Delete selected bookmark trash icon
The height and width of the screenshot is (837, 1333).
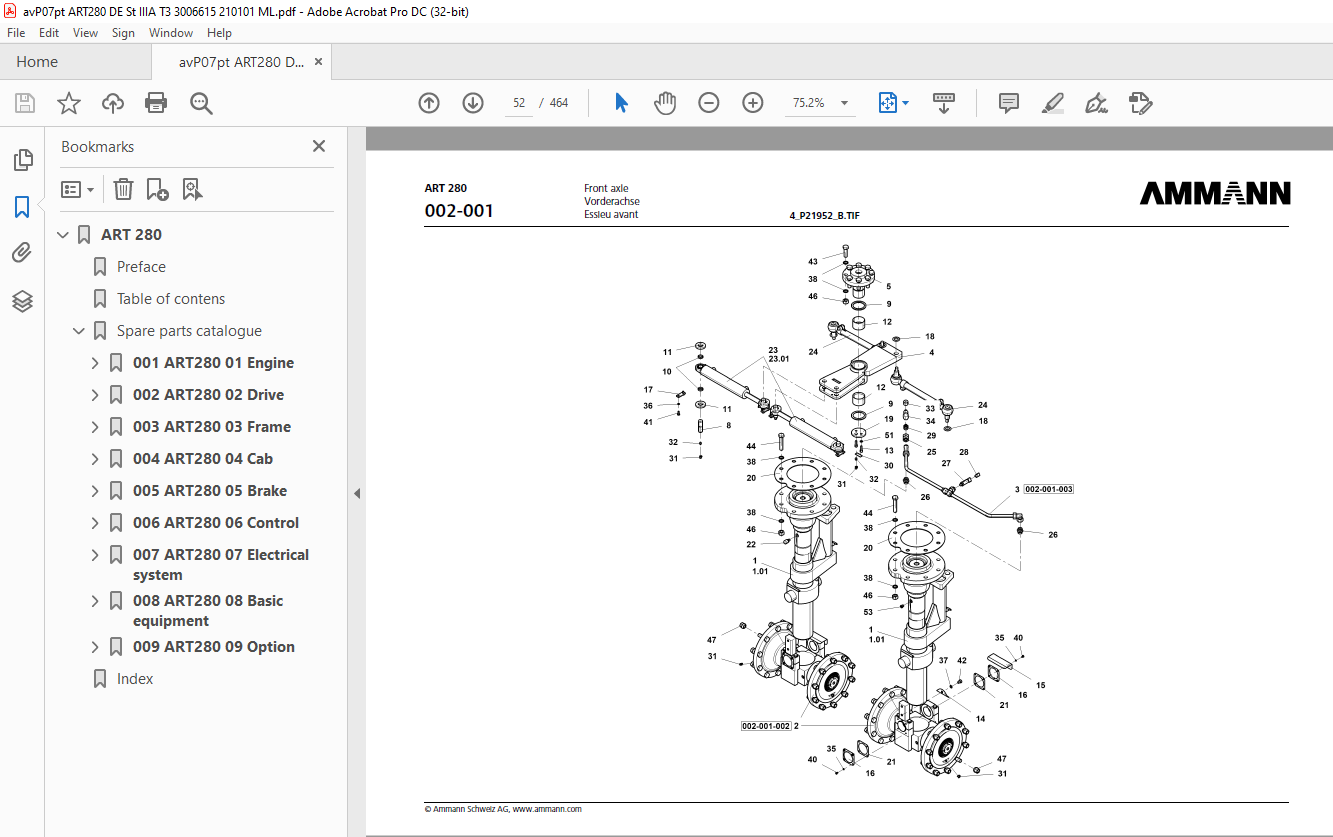(x=123, y=189)
